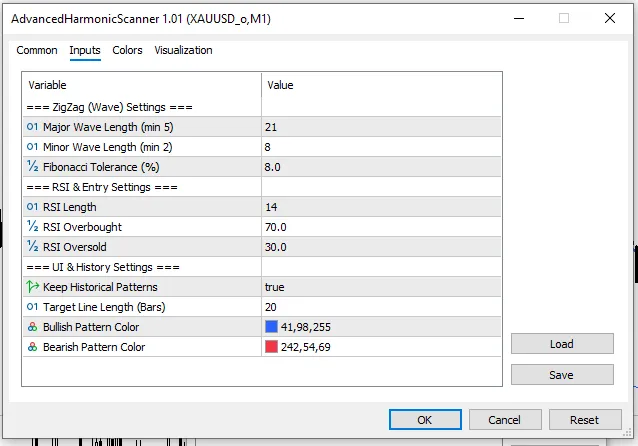Screen dimensions: 638x446
Task: Click the Cancel button
Action: coord(505,420)
